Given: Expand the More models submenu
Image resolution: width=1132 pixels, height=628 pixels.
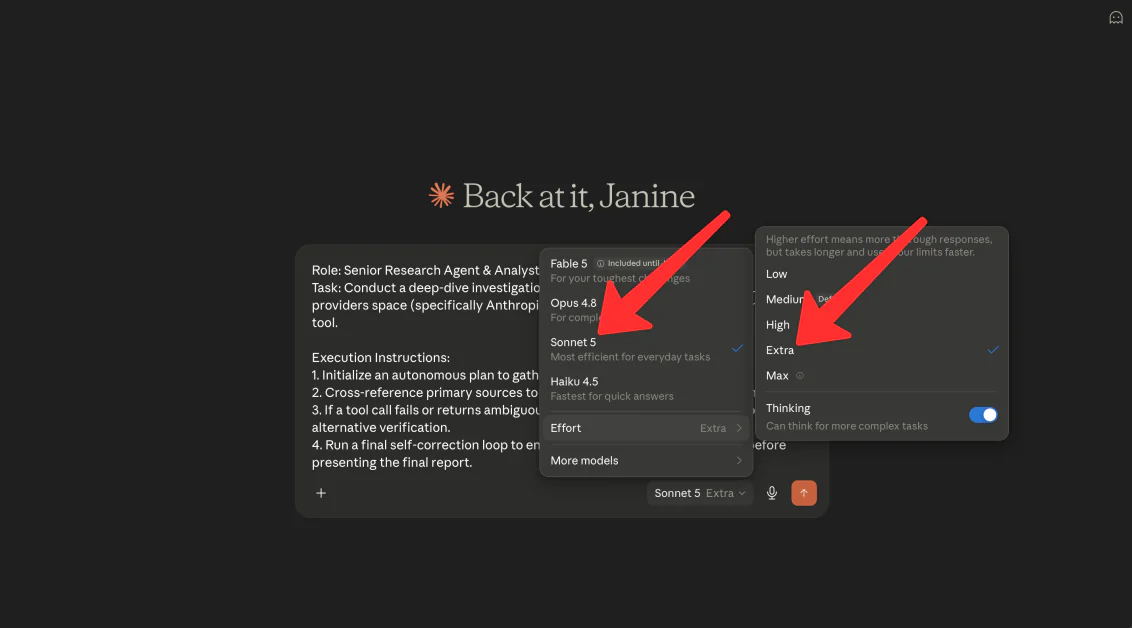Looking at the screenshot, I should [646, 461].
